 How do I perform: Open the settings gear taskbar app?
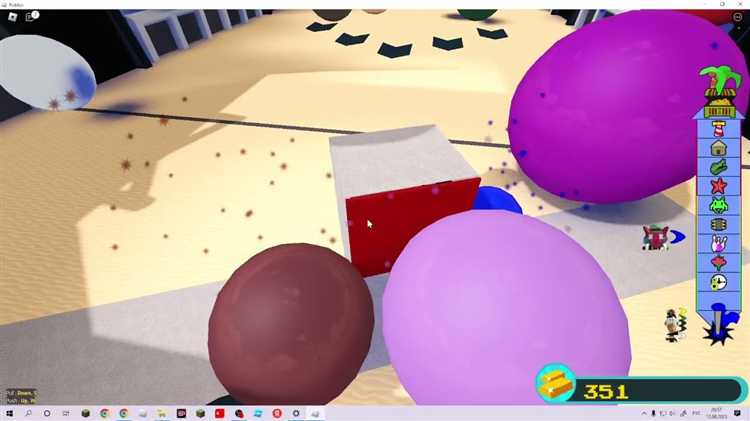pos(296,413)
